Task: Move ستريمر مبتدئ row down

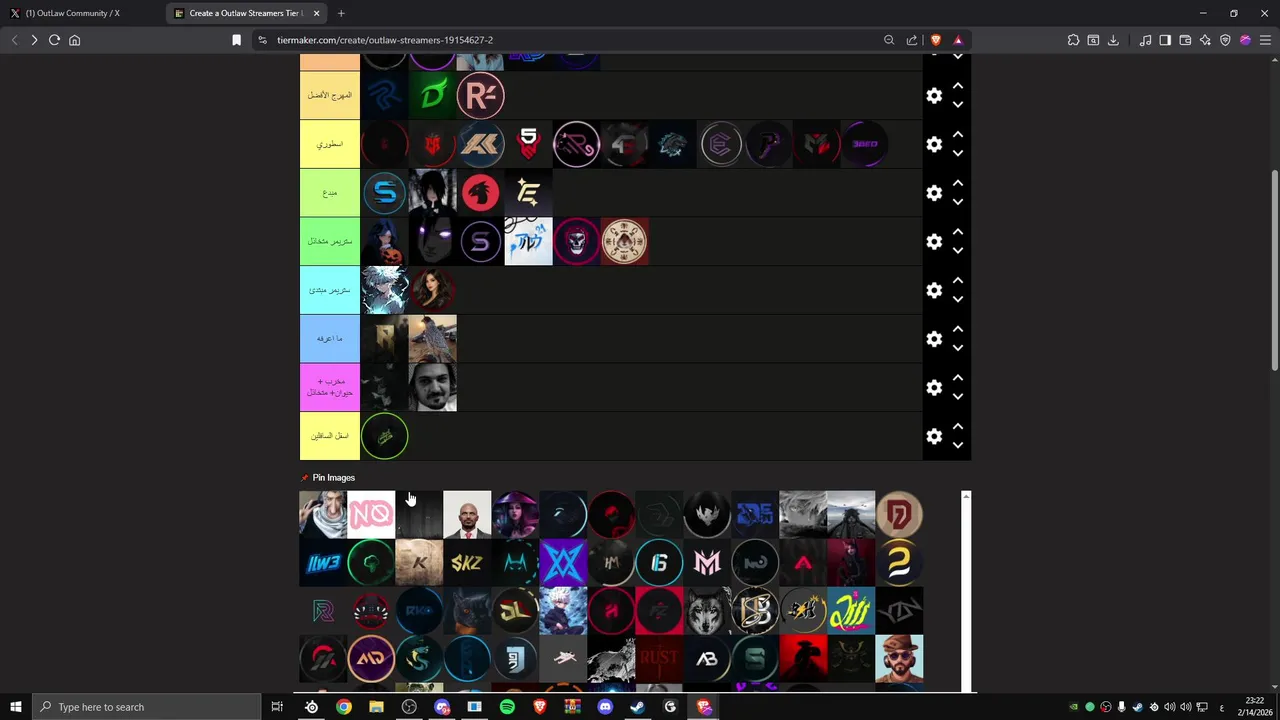Action: 958,300
